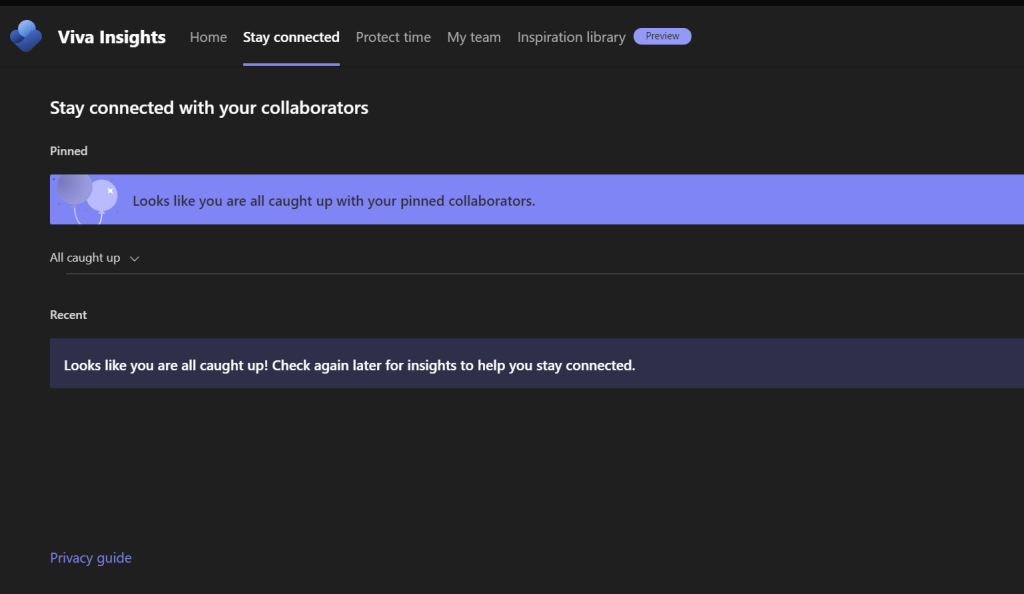
Task: Select the Stay connected tab
Action: click(291, 37)
